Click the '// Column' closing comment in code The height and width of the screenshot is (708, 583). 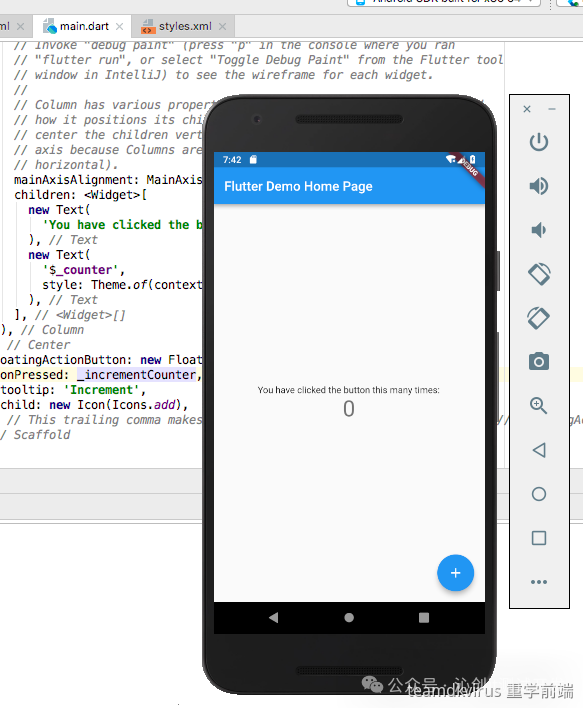(52, 330)
